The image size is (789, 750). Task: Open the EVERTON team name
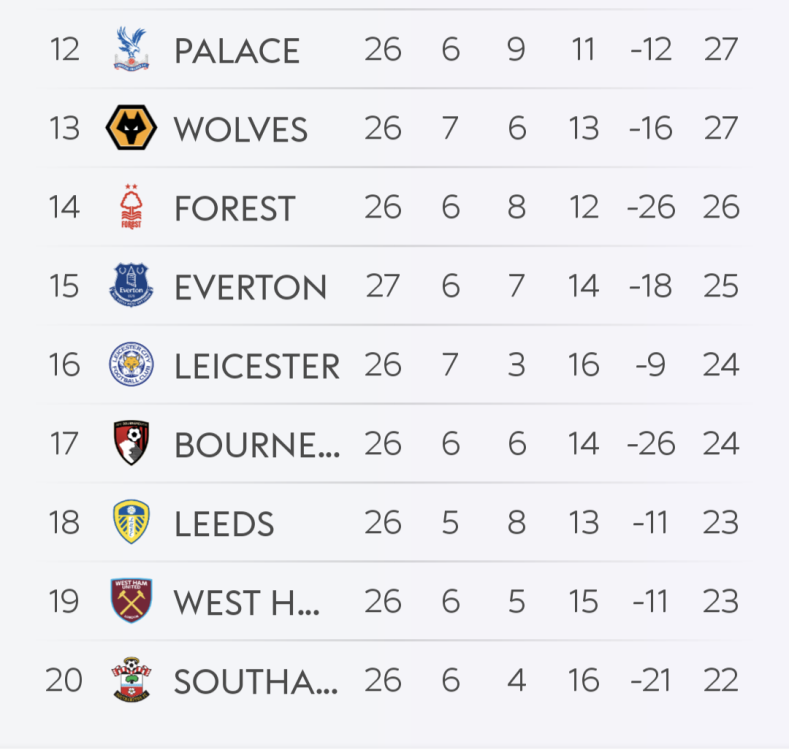click(x=251, y=287)
